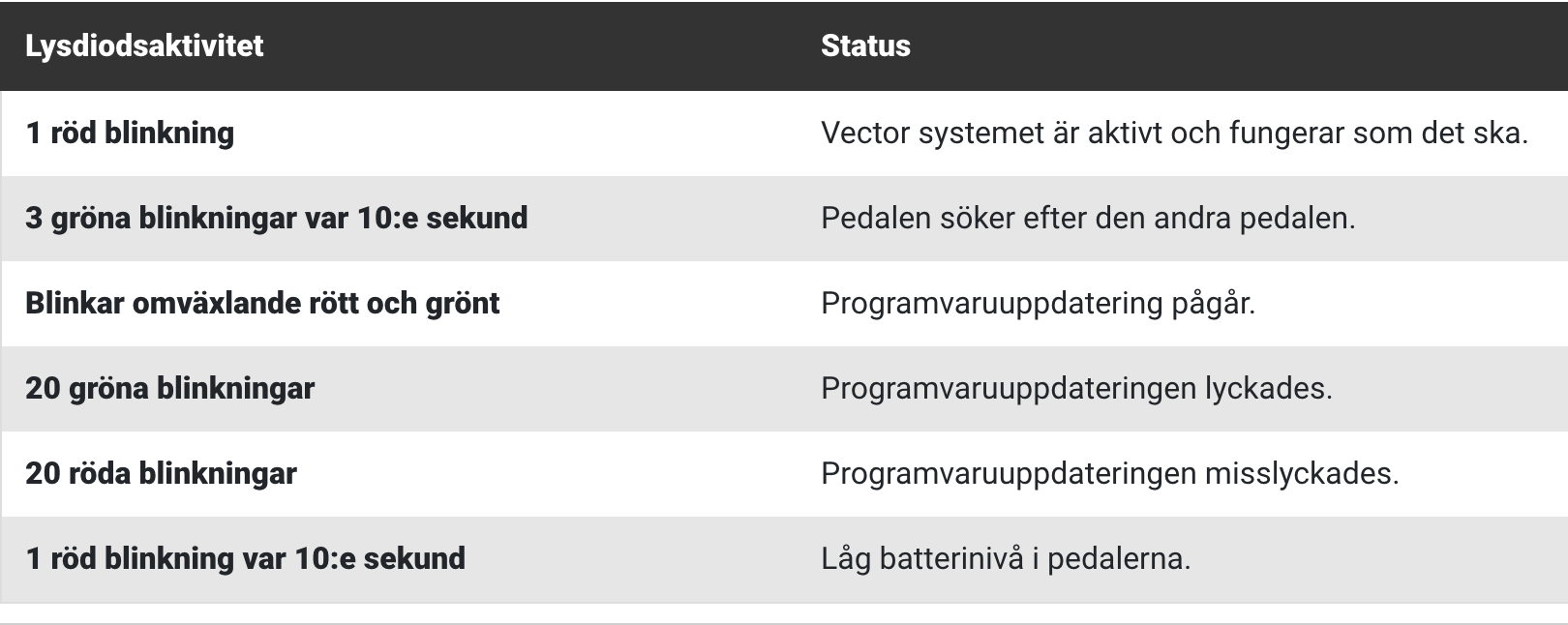Select the '20 röda blinkningar' cell
The height and width of the screenshot is (625, 1568).
[x=161, y=473]
